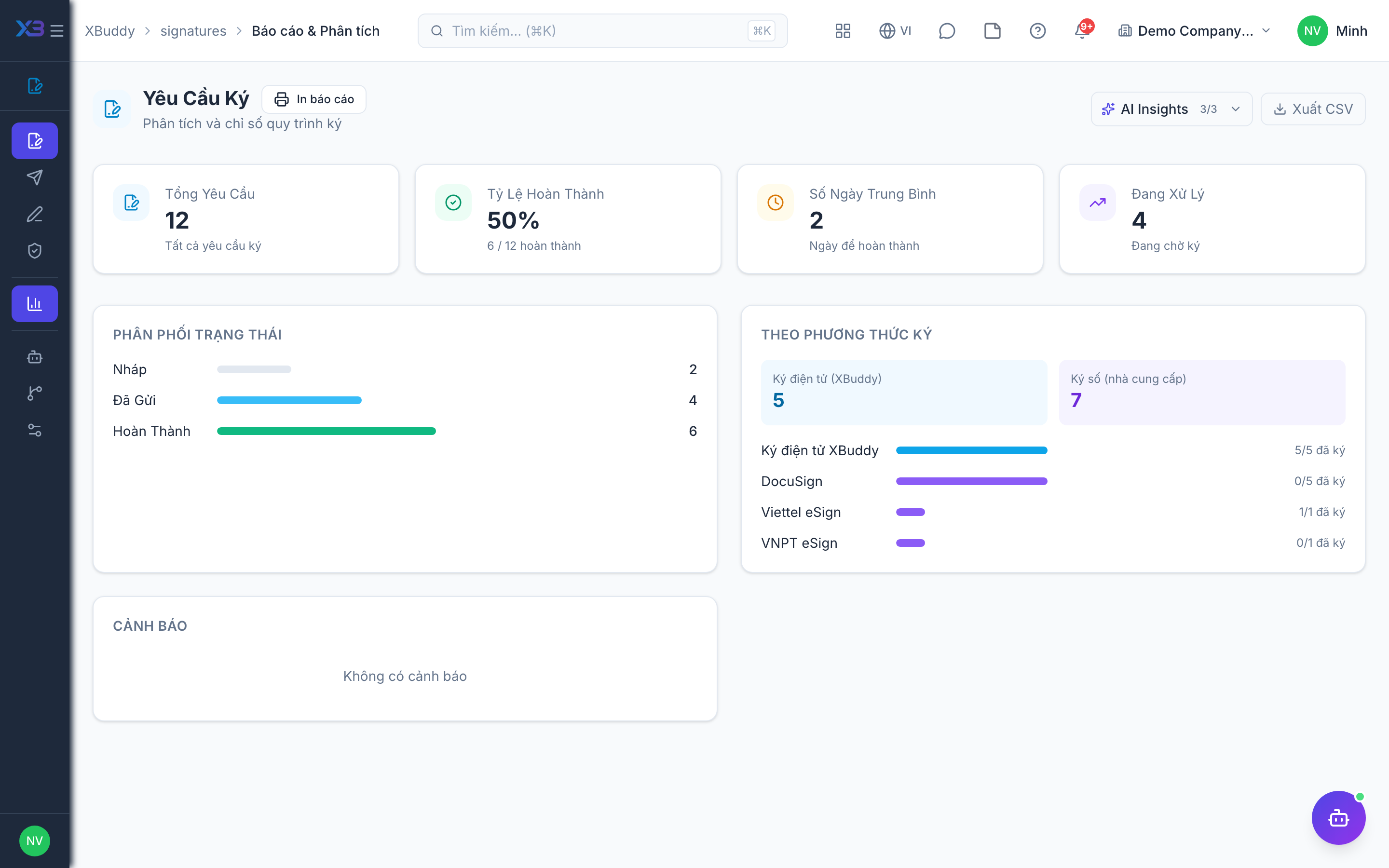The width and height of the screenshot is (1389, 868).
Task: Open notifications bell with 9+ badge
Action: pyautogui.click(x=1083, y=31)
